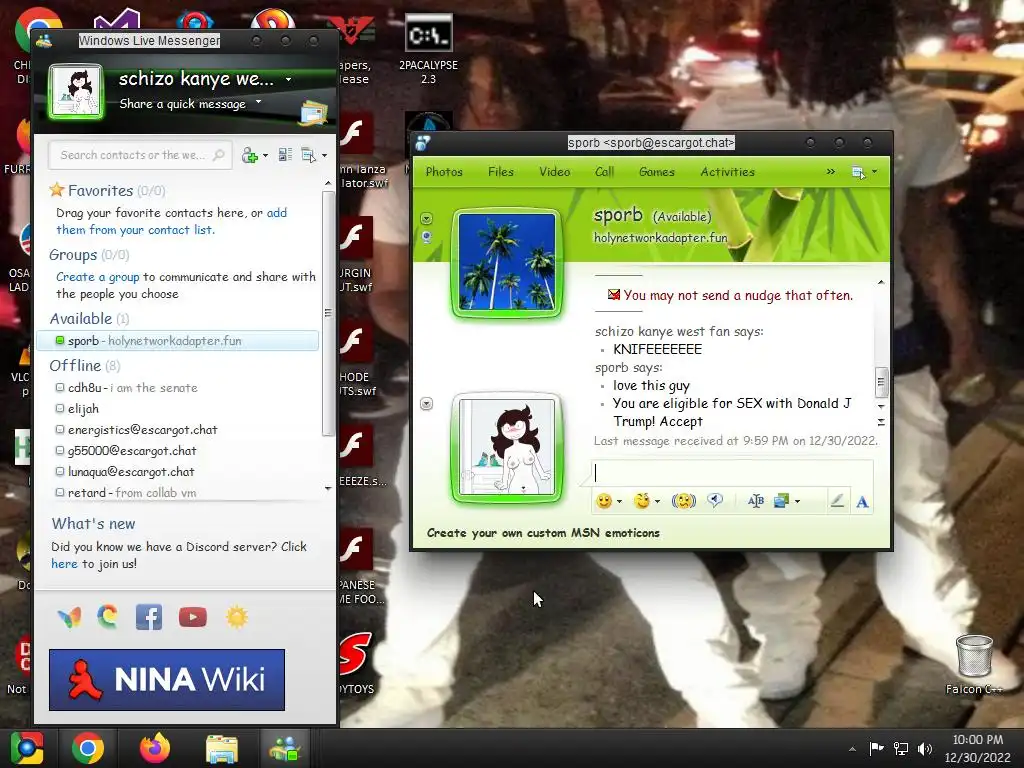Open the change contact list layout icon
The image size is (1024, 768).
click(285, 155)
